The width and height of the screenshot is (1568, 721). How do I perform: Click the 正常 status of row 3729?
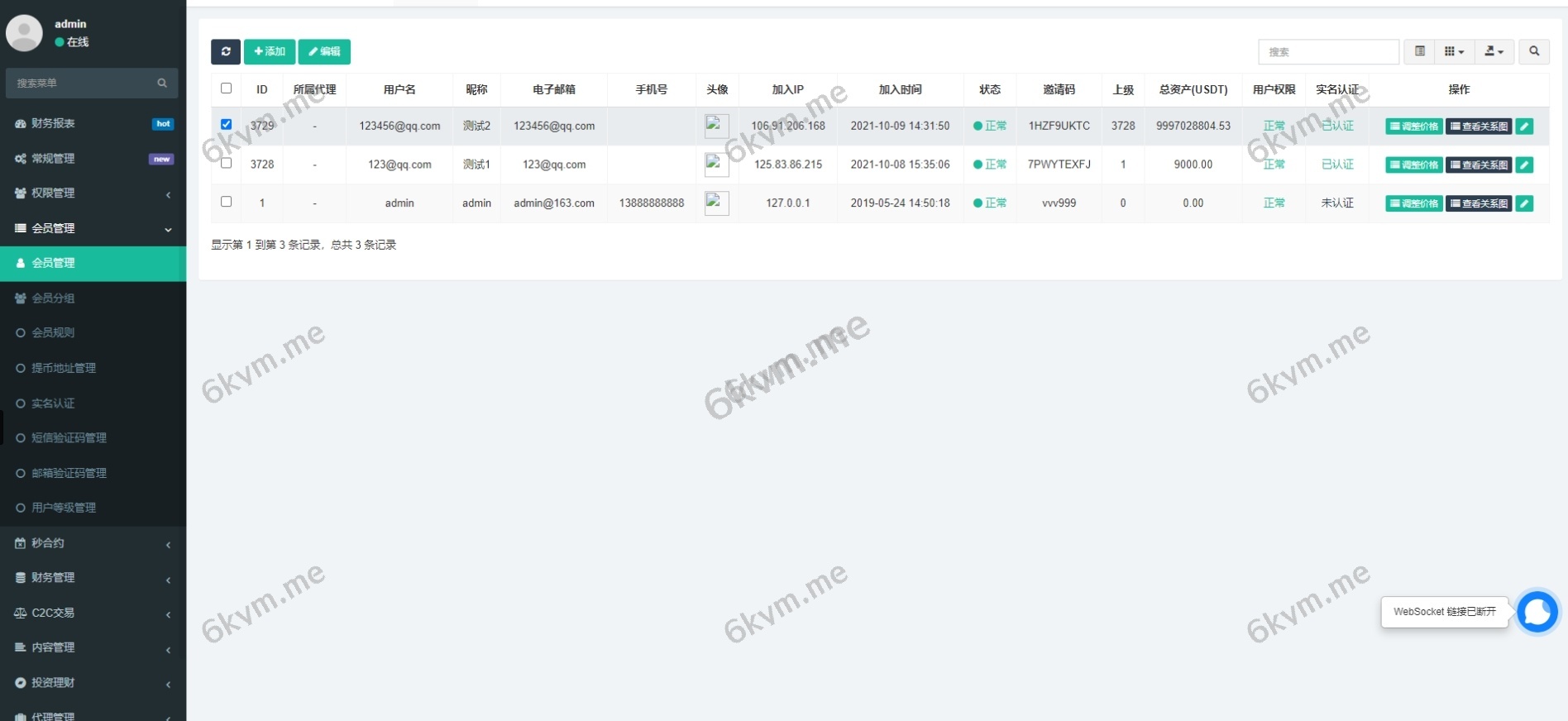click(990, 127)
